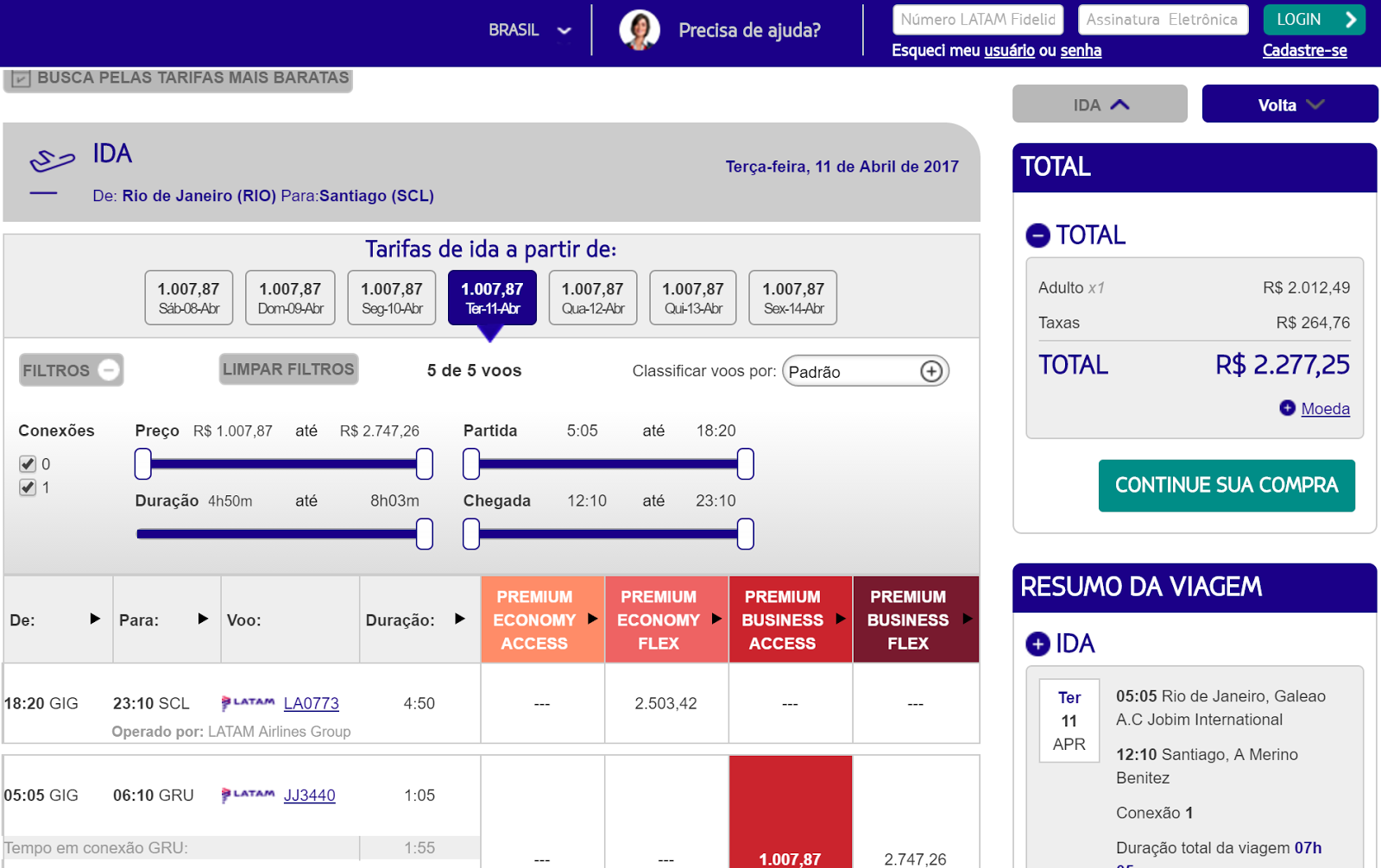This screenshot has width=1381, height=868.
Task: Click the Chegada latest slider handle
Action: (x=746, y=534)
